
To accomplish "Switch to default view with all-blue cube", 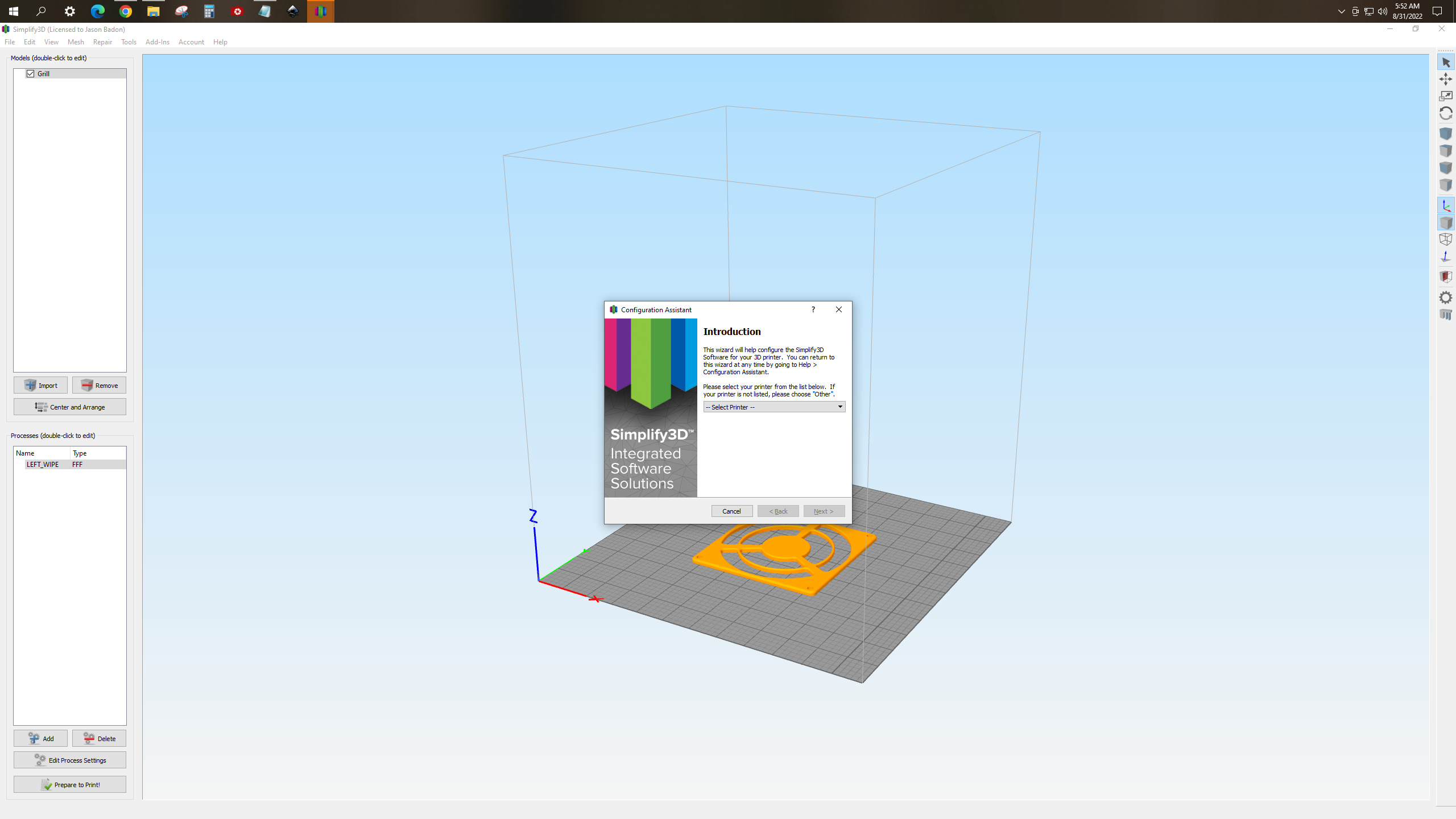I will pyautogui.click(x=1446, y=134).
